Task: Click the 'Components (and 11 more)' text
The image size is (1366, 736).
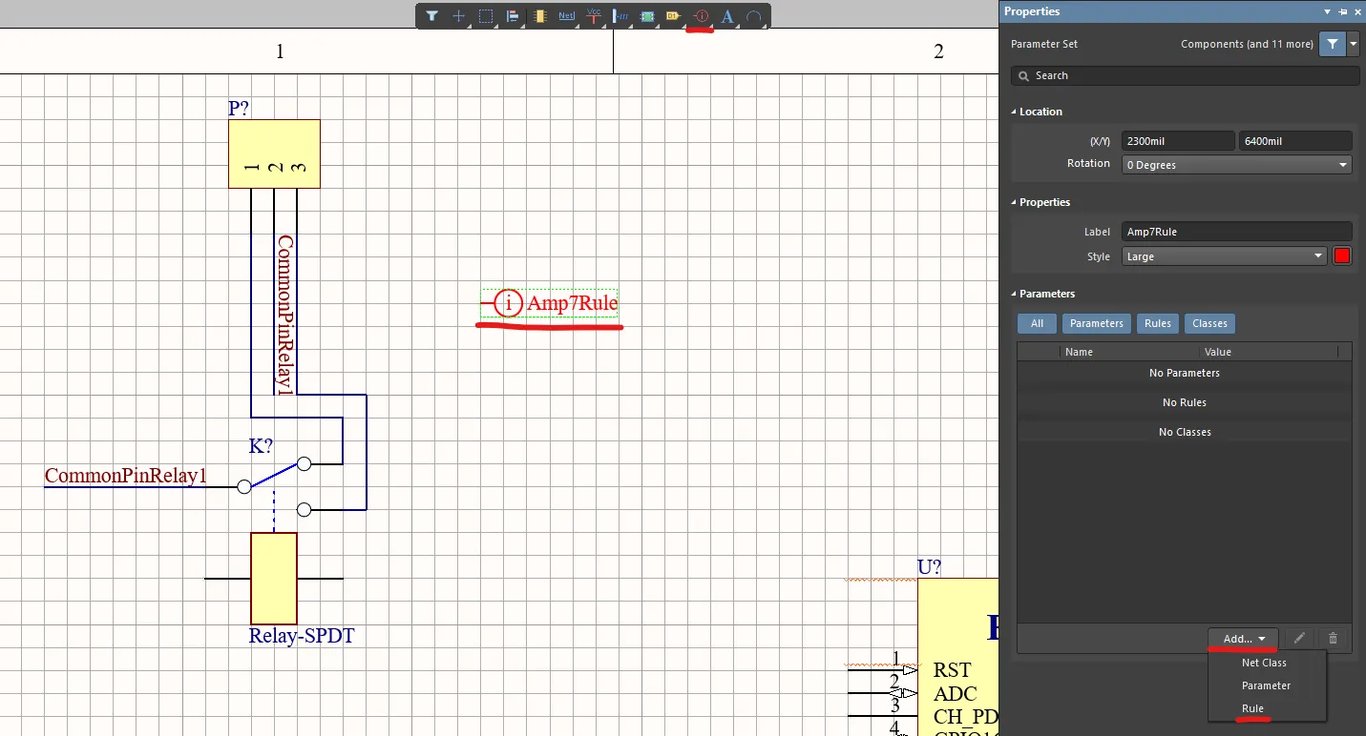Action: click(1247, 44)
